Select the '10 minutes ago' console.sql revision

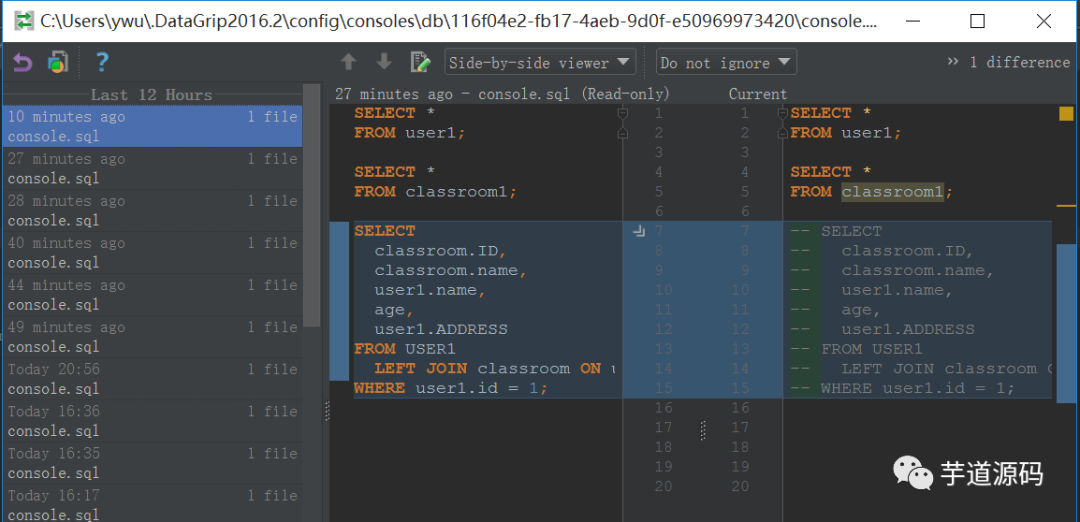point(152,127)
